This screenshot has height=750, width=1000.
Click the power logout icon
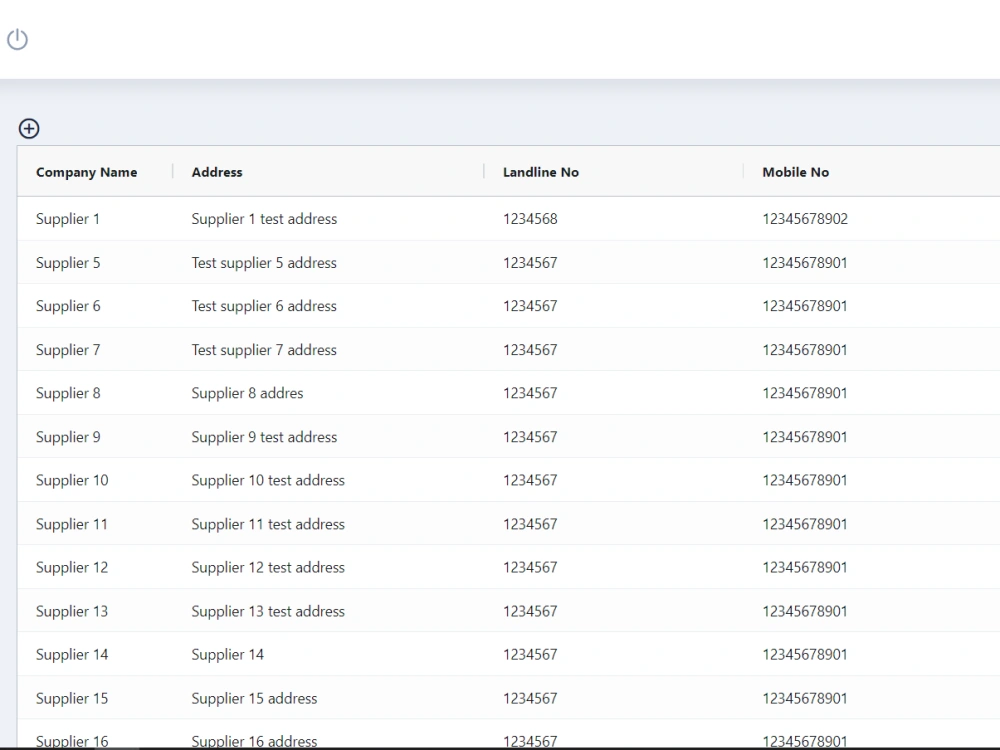(17, 40)
